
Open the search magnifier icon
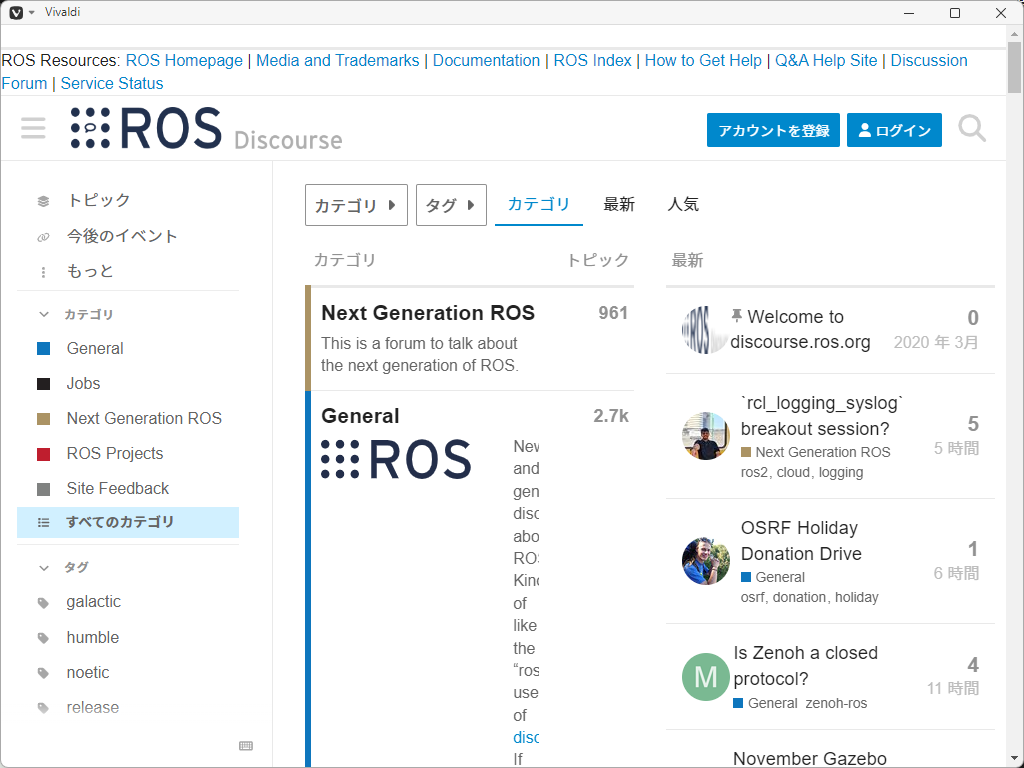pyautogui.click(x=972, y=129)
